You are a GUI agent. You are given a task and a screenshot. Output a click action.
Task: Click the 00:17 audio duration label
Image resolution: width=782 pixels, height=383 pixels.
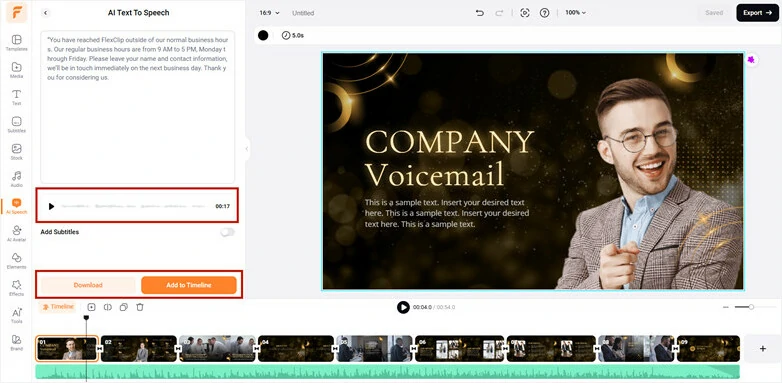click(x=222, y=206)
